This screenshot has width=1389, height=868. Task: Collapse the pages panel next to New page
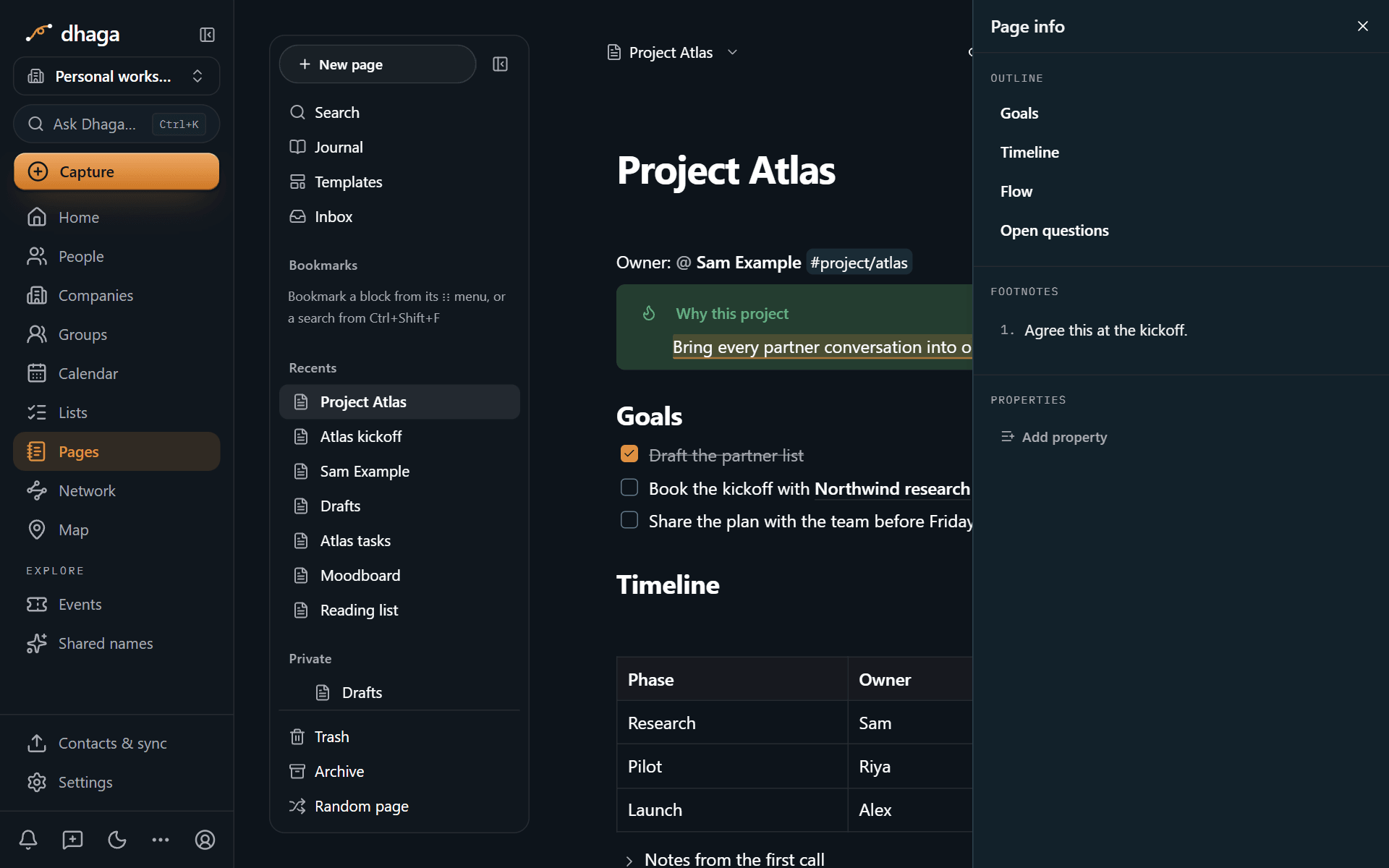tap(500, 64)
